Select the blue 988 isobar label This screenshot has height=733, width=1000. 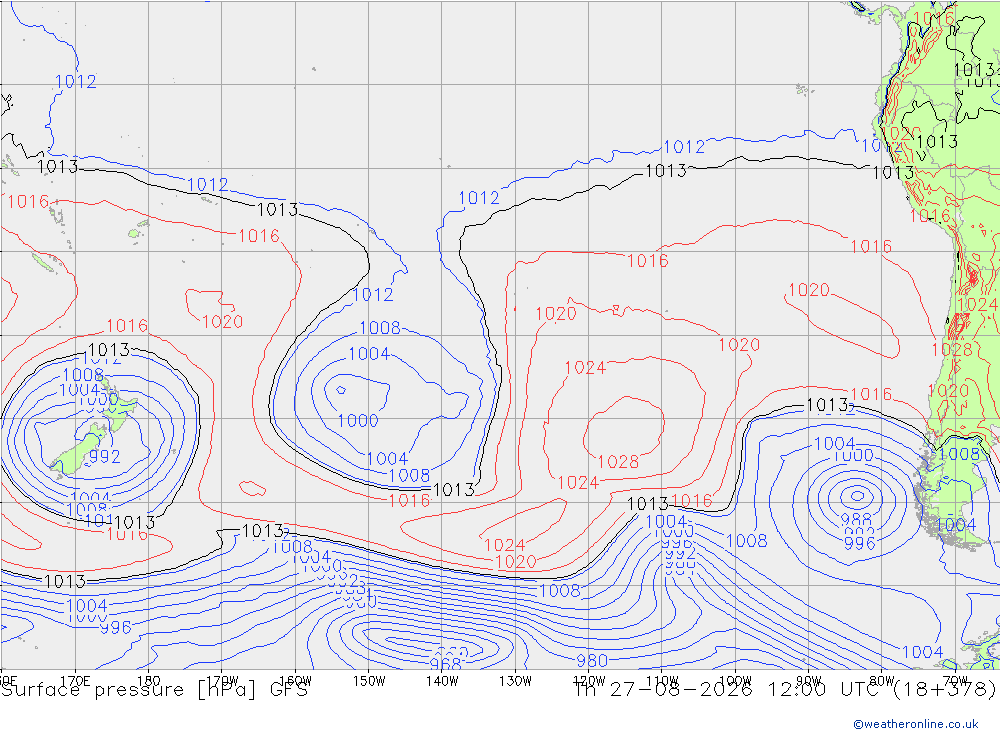click(856, 519)
